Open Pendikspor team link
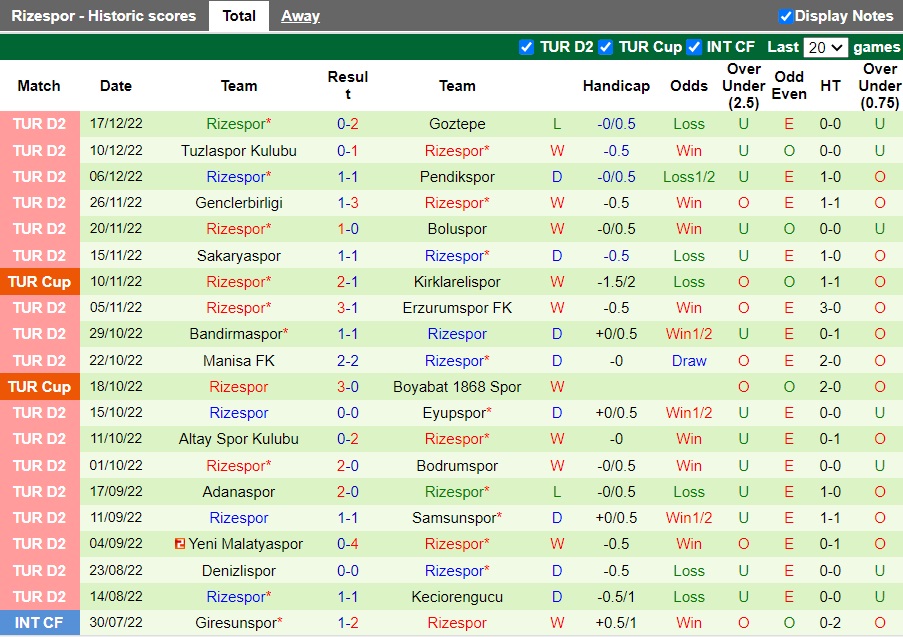Image resolution: width=903 pixels, height=637 pixels. click(x=457, y=177)
